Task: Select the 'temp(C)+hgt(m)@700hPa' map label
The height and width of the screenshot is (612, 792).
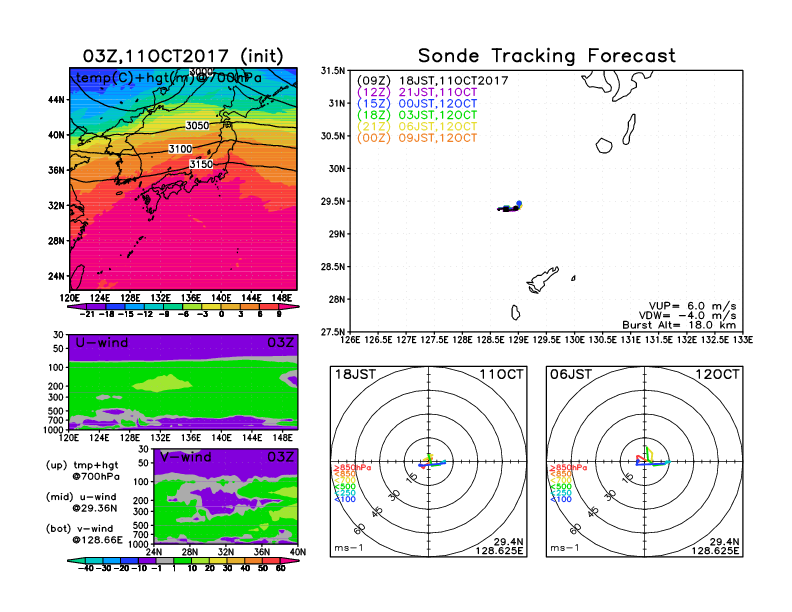Action: (169, 78)
